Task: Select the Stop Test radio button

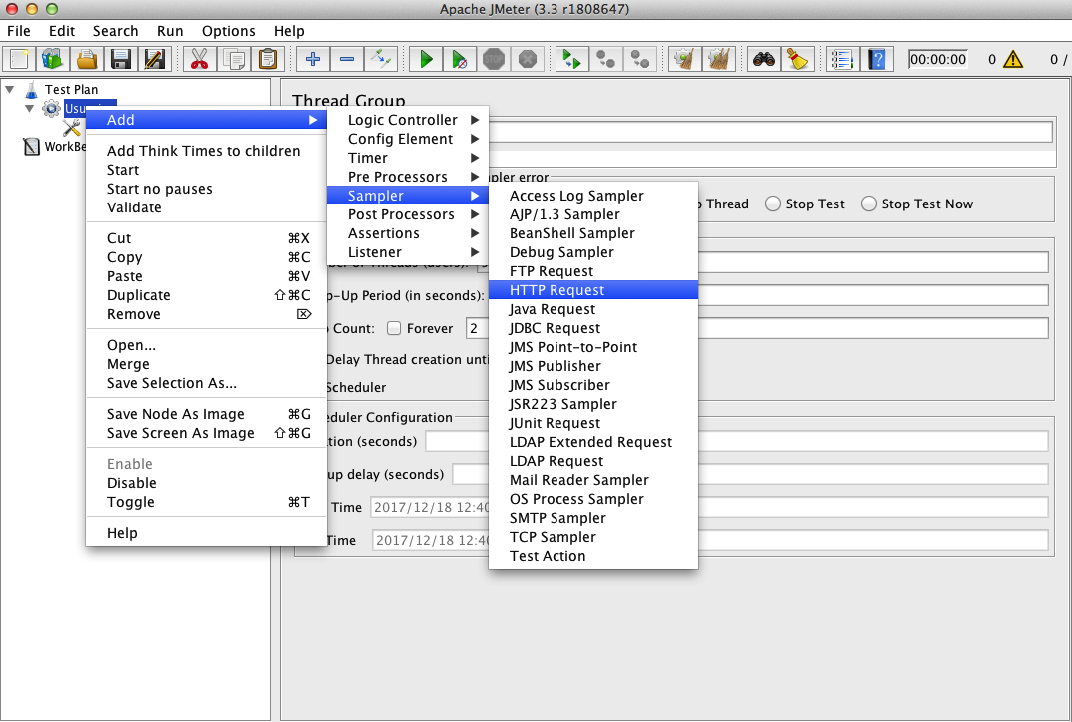Action: (x=773, y=204)
